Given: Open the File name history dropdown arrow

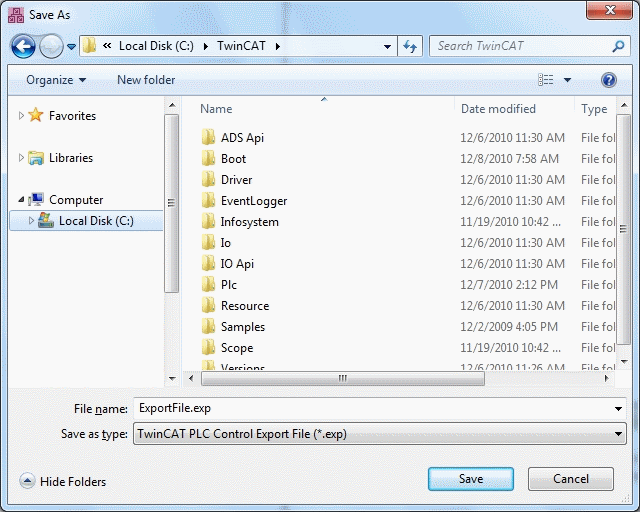Looking at the screenshot, I should [618, 409].
